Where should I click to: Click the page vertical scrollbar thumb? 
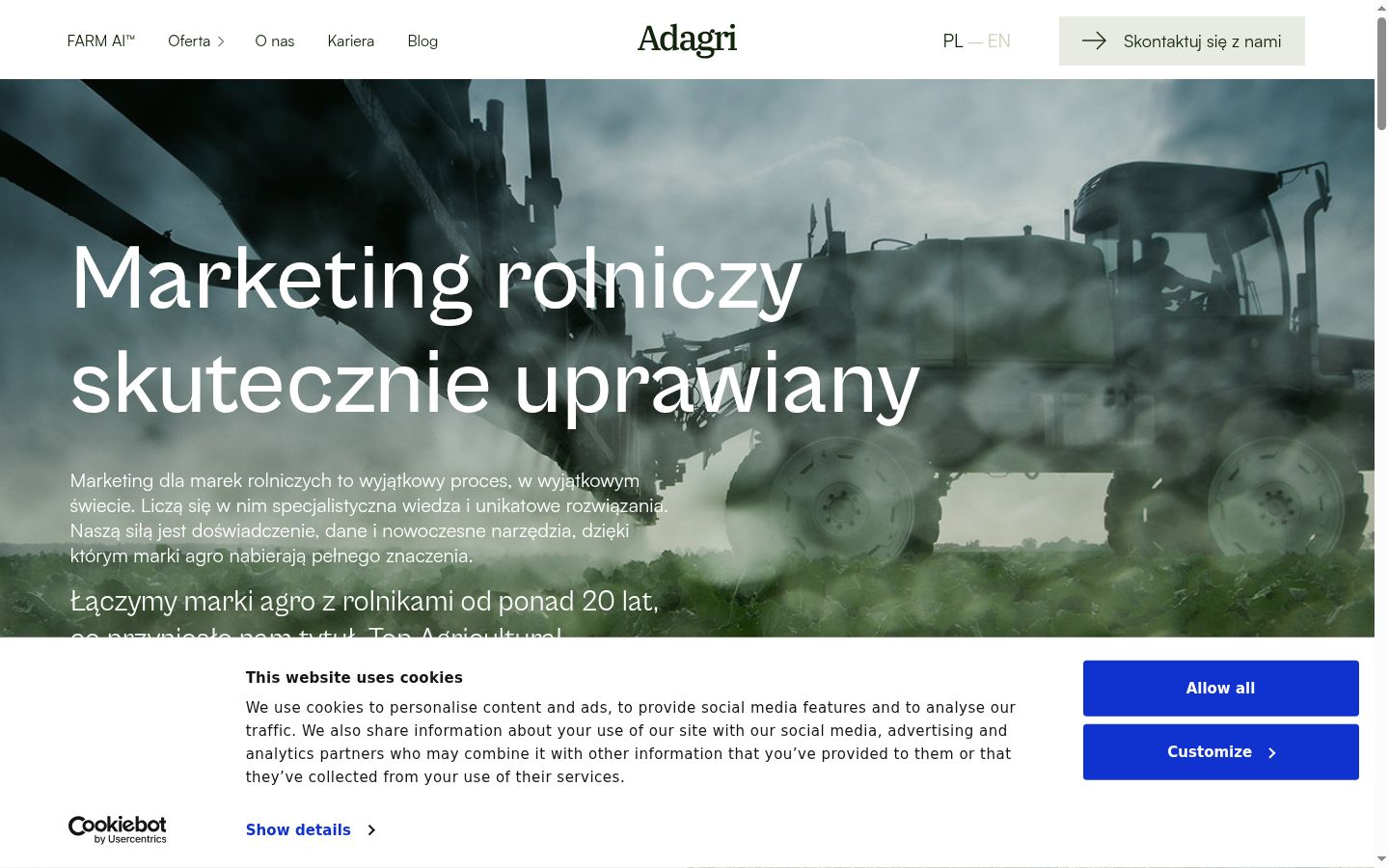pyautogui.click(x=1381, y=72)
